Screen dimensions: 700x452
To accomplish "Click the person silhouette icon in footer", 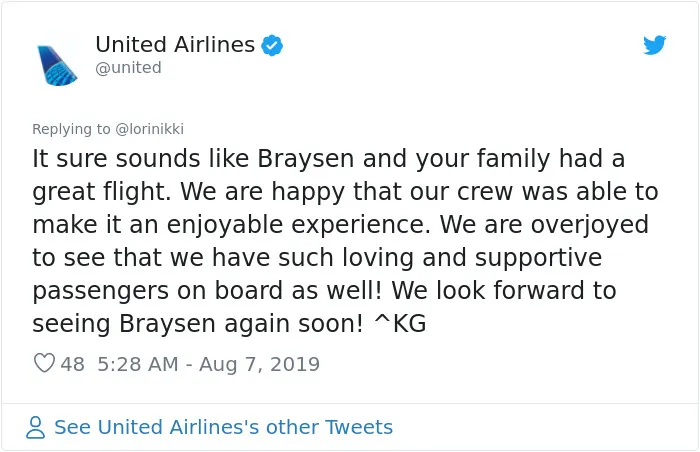I will [35, 427].
